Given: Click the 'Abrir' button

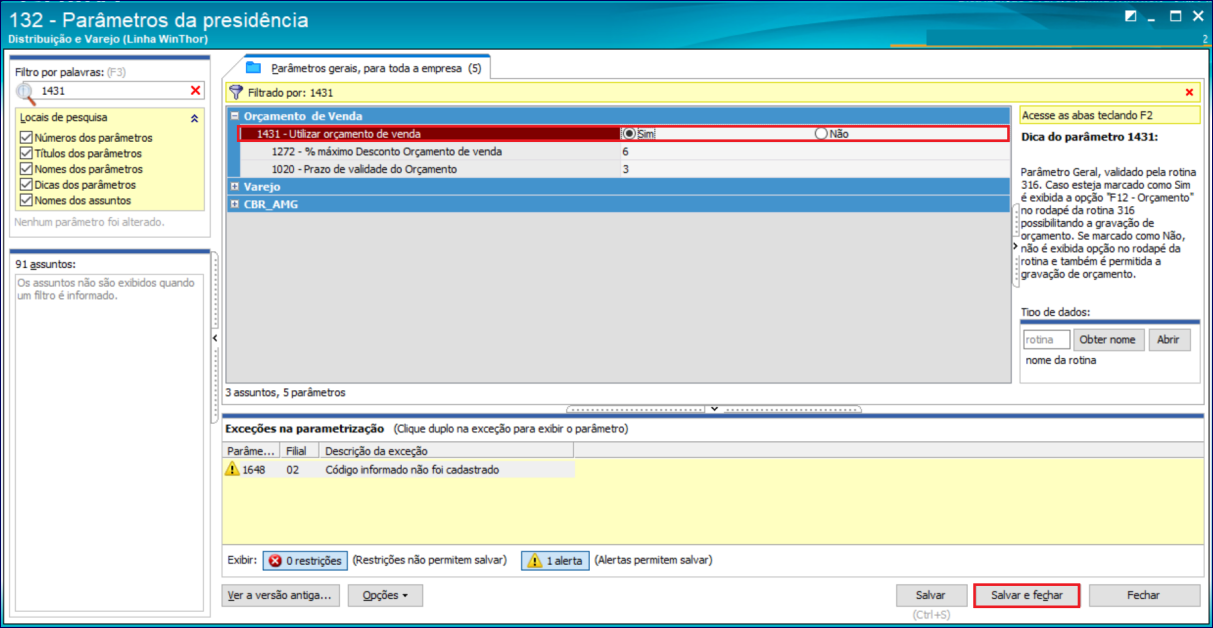Looking at the screenshot, I should pyautogui.click(x=1169, y=340).
